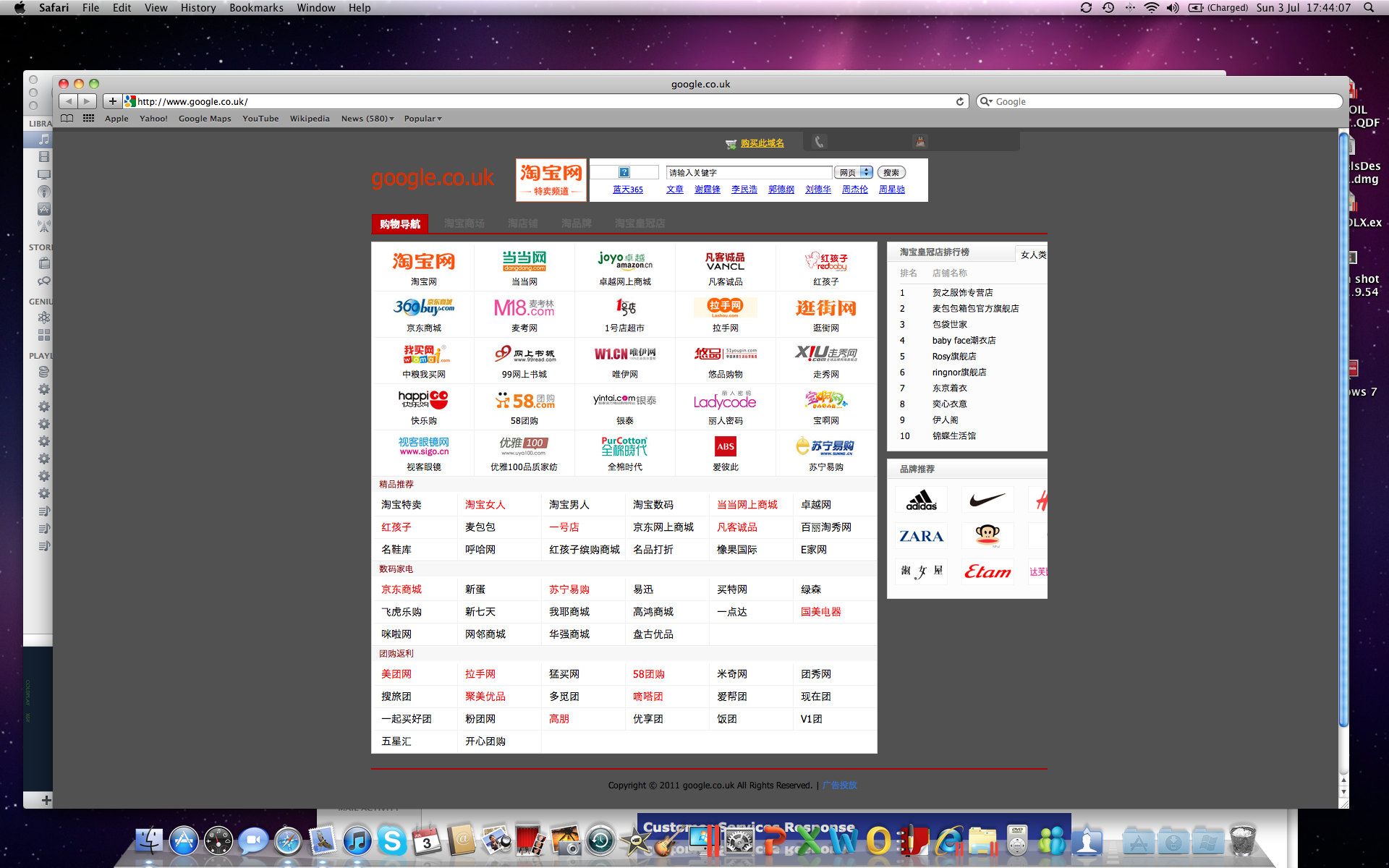
Task: Open Address Book from the Dock
Action: (x=462, y=841)
